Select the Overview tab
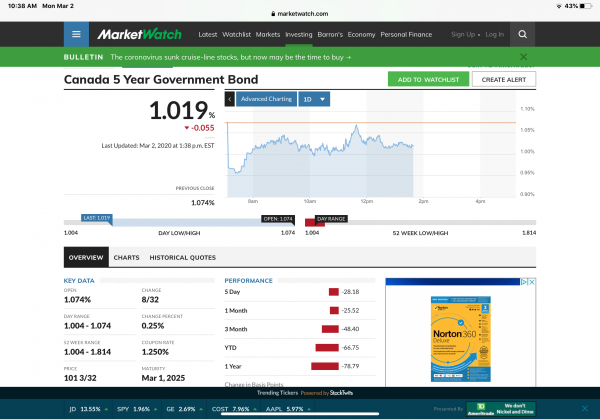The width and height of the screenshot is (600, 419). 85,258
